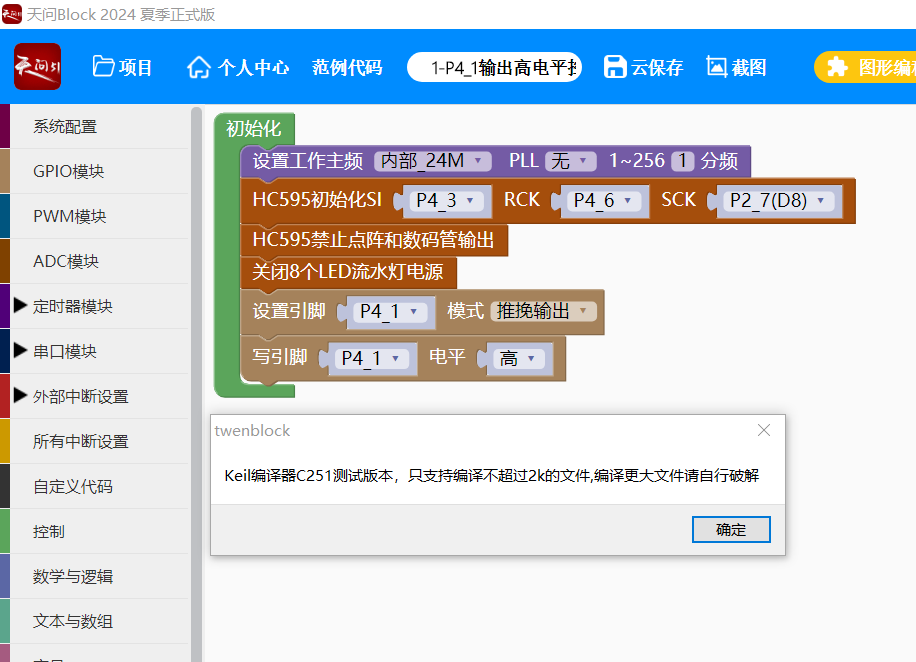Click the app icon in the title bar

[12, 14]
